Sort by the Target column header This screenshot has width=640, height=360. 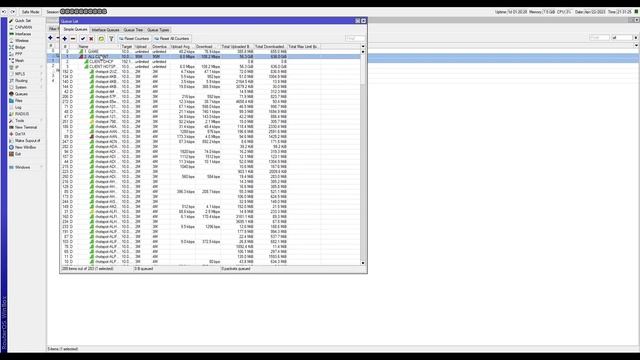(127, 47)
